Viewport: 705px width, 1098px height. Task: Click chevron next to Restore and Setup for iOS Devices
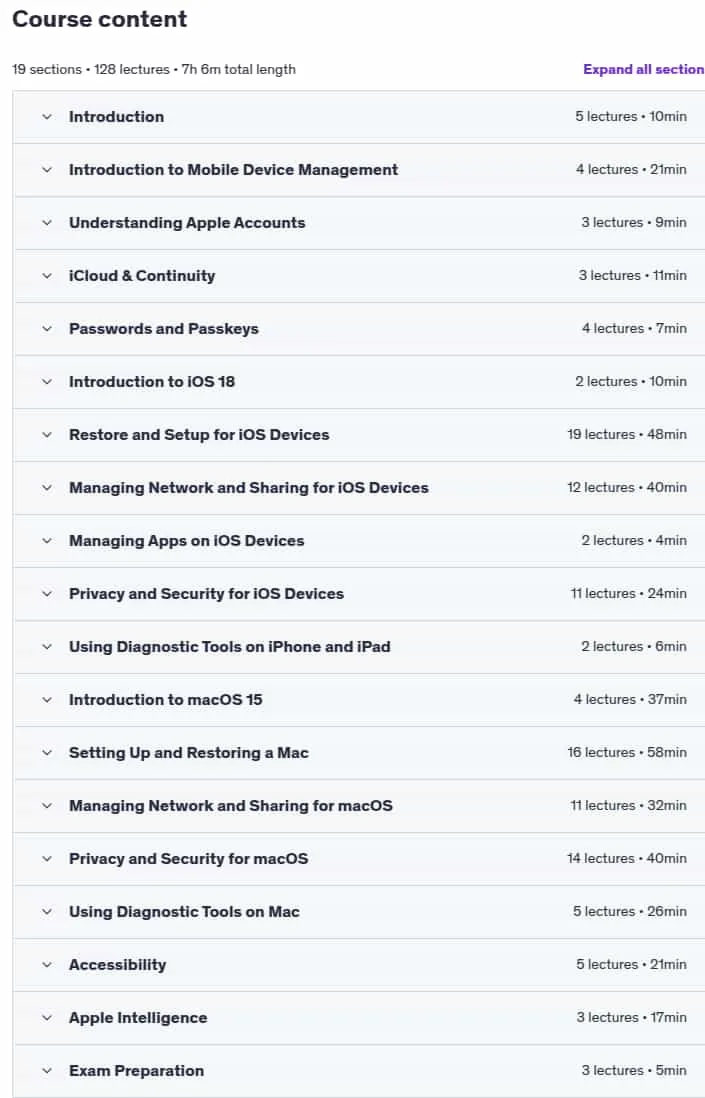coord(47,435)
